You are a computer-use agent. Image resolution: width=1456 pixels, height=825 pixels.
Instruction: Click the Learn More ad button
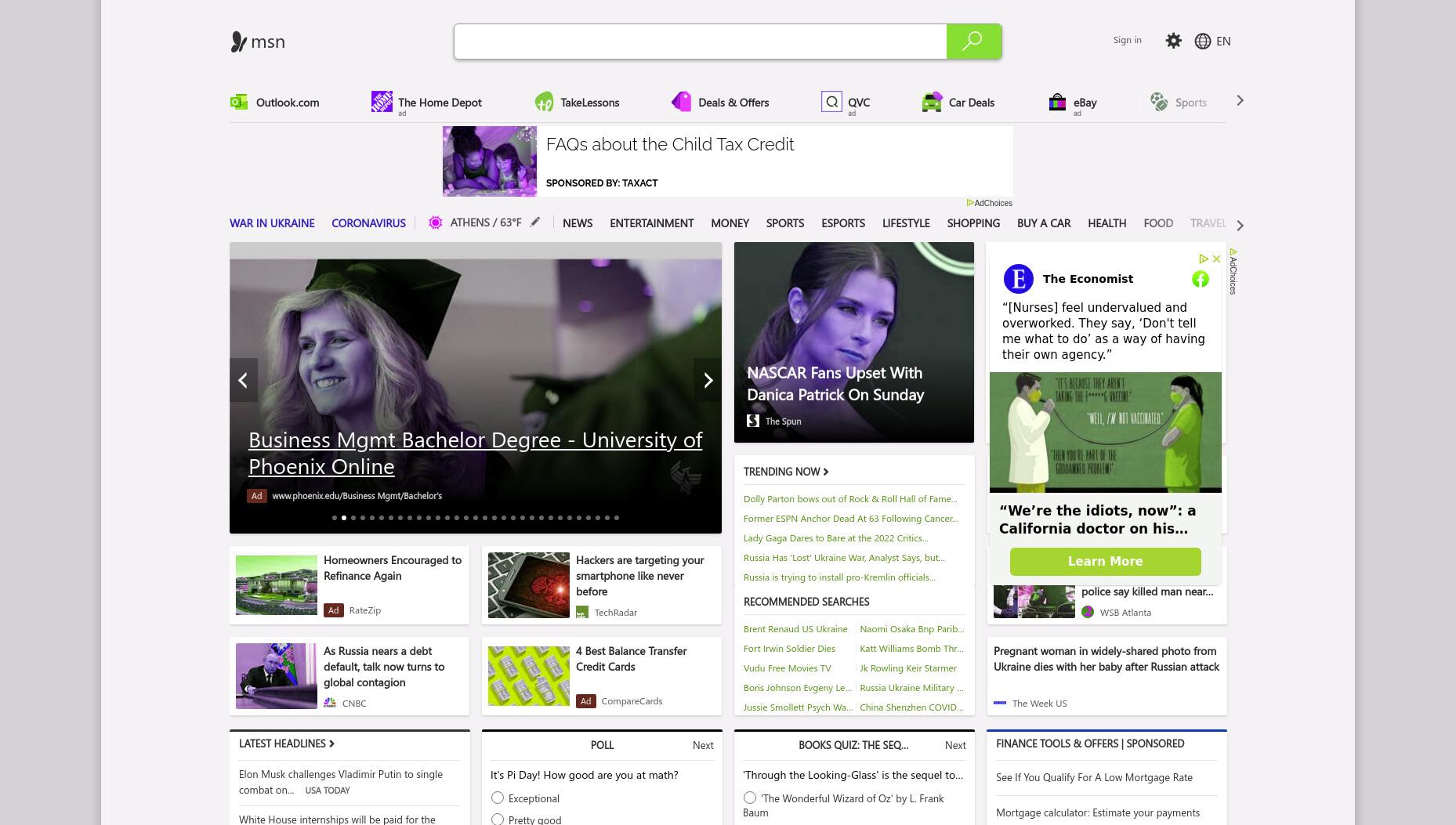point(1105,561)
